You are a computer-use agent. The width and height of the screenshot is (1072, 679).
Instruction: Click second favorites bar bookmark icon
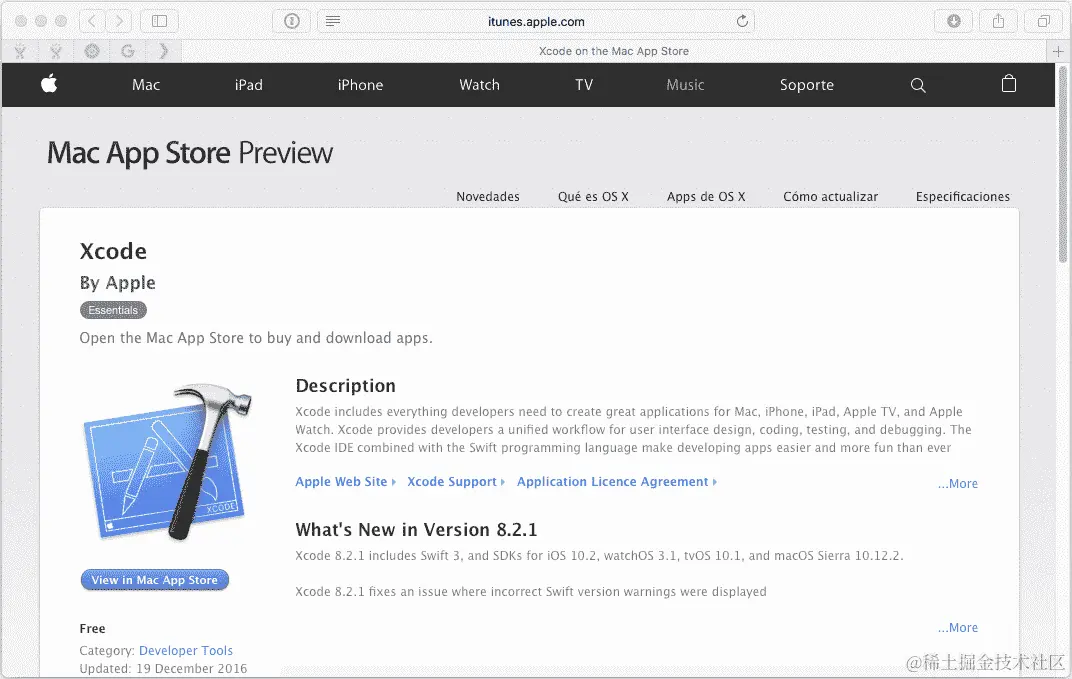[56, 51]
